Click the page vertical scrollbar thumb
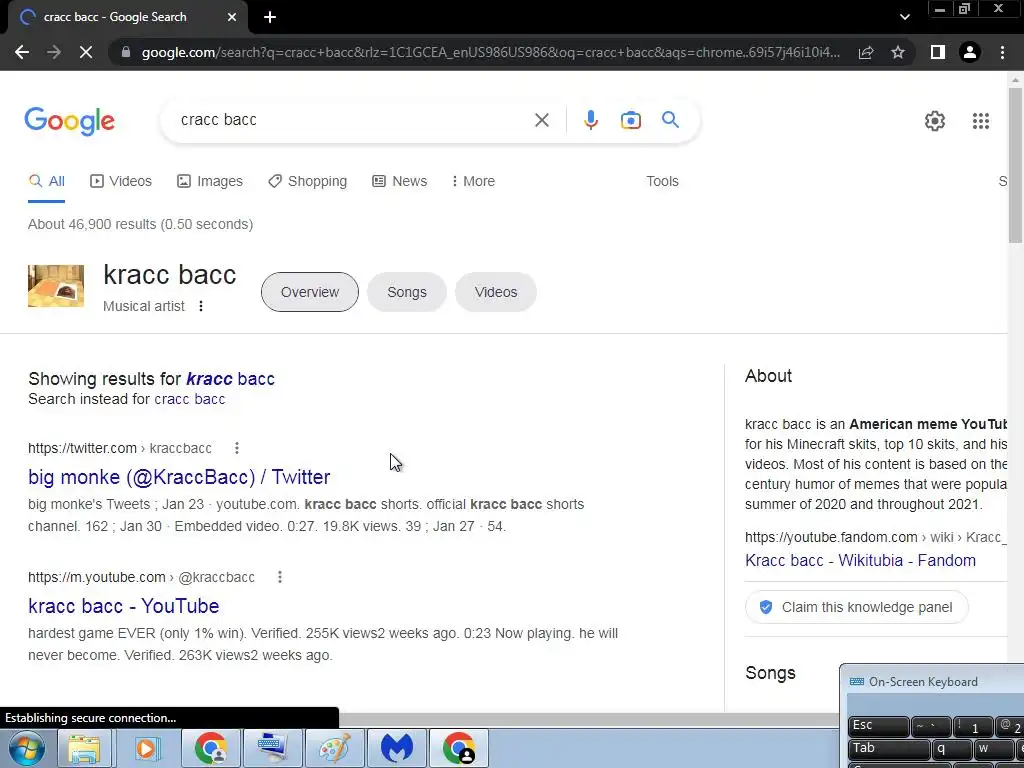Image resolution: width=1024 pixels, height=768 pixels. click(1015, 163)
